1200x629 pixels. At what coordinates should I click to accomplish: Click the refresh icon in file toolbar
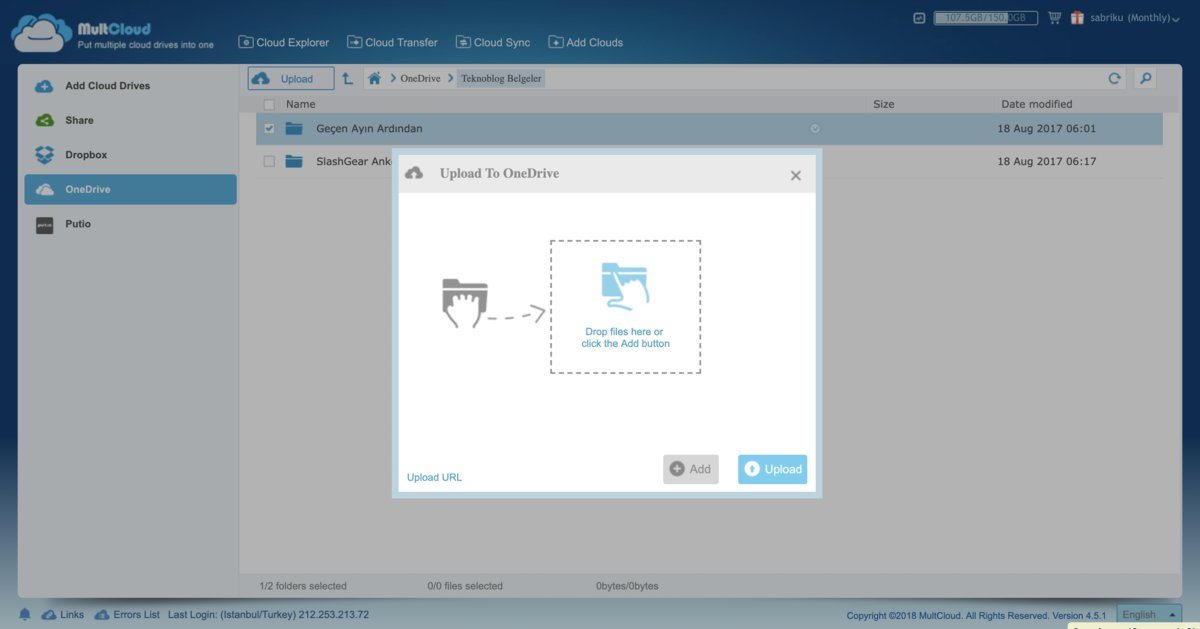(x=1114, y=79)
